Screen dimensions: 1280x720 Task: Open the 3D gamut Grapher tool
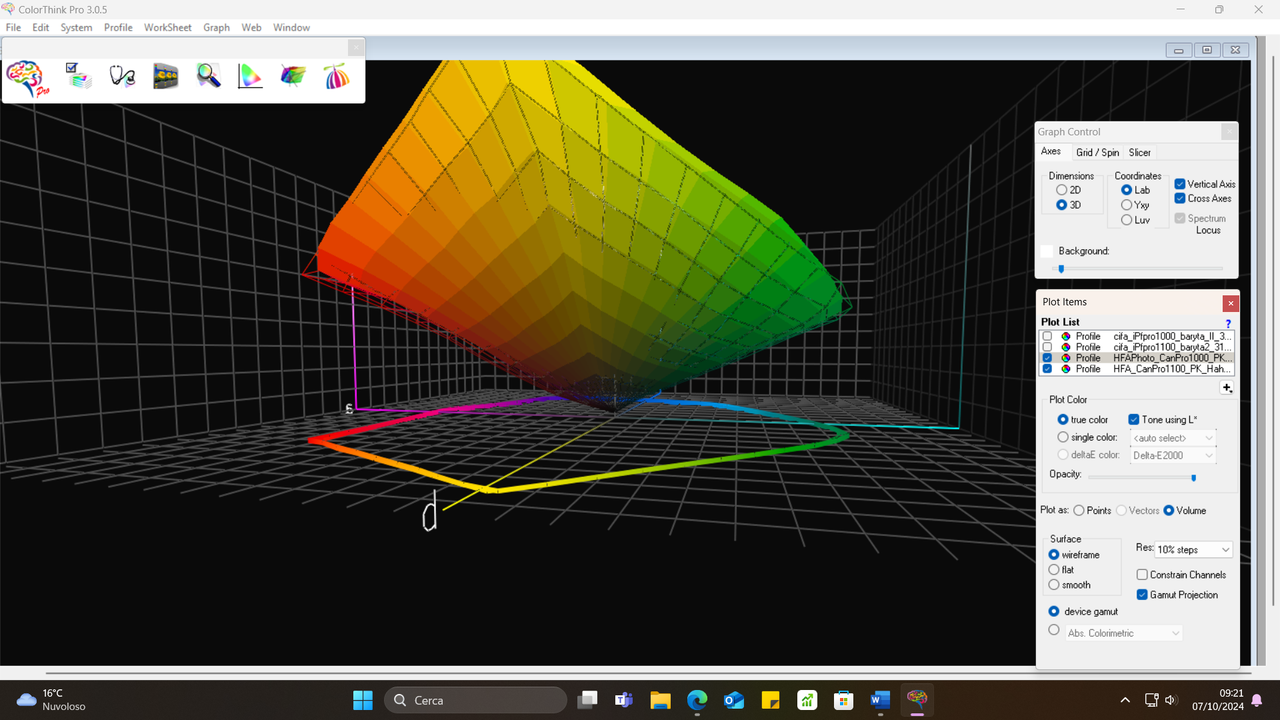tap(292, 76)
